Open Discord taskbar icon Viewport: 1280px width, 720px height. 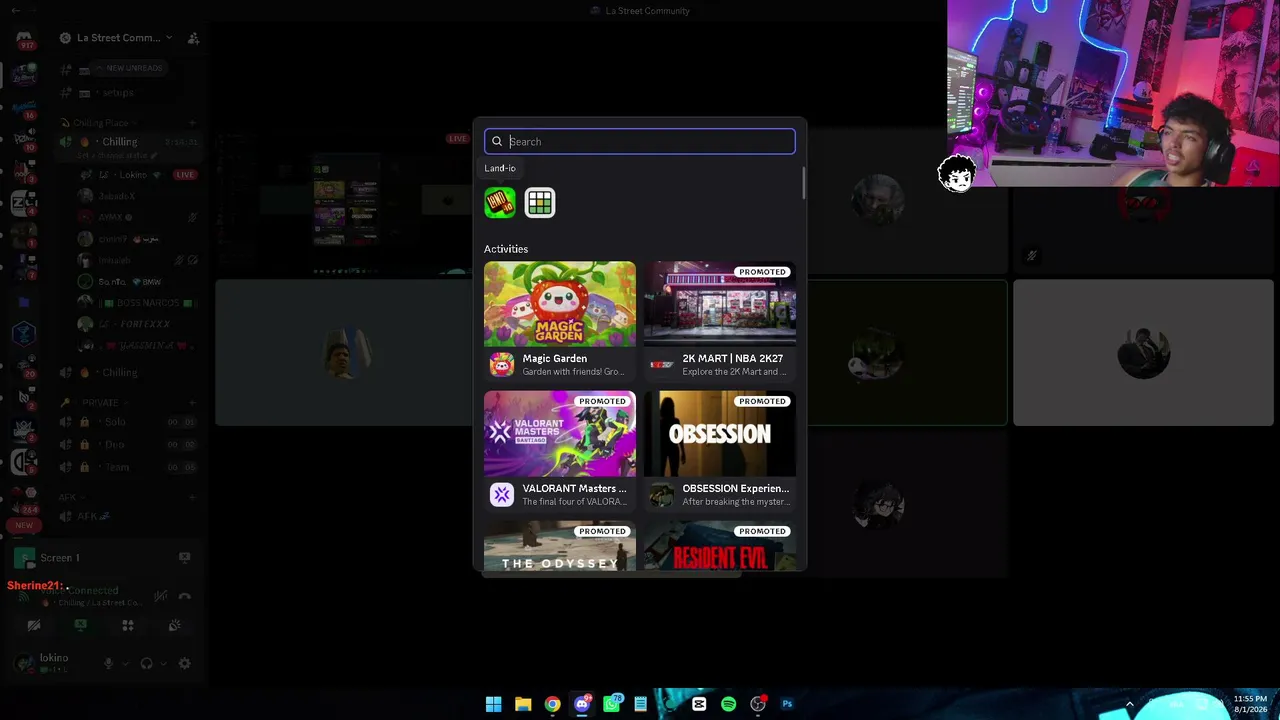[x=582, y=704]
